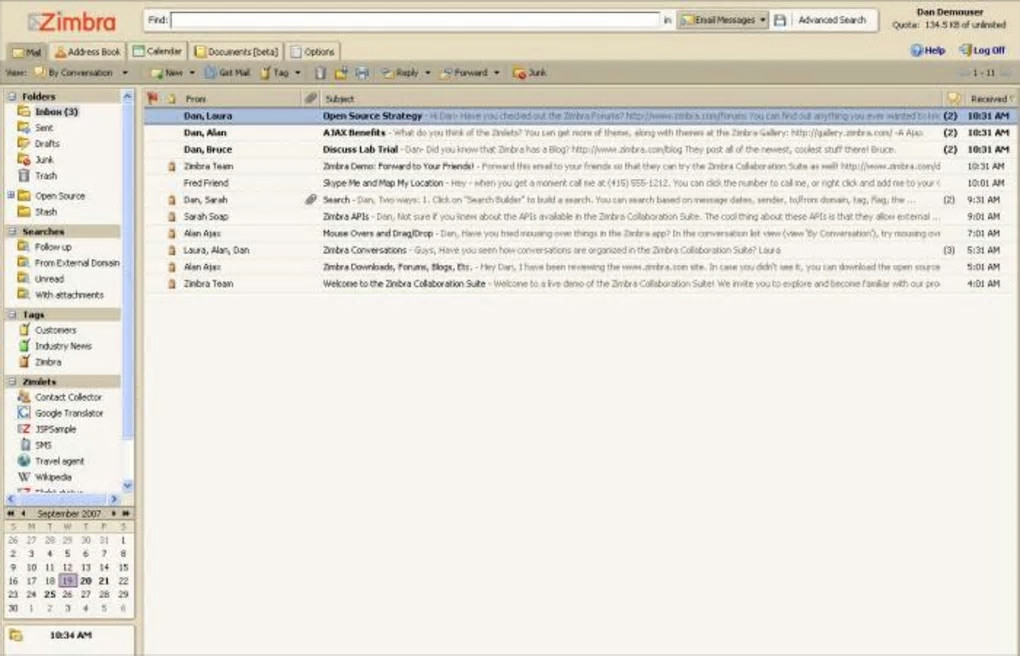Click the Delete (trash can) toolbar icon
This screenshot has width=1020, height=656.
[320, 73]
